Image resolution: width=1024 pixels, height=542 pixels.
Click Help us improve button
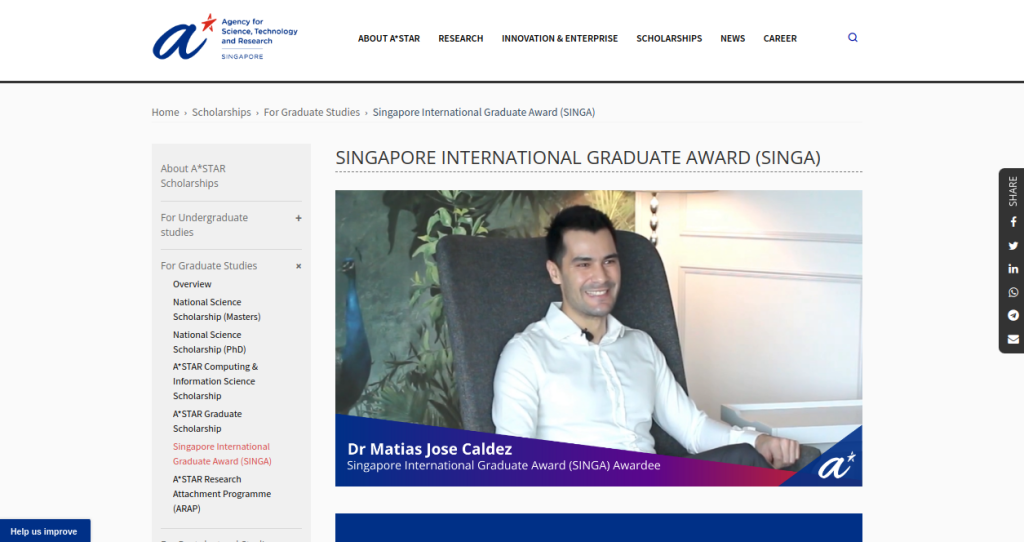point(45,531)
